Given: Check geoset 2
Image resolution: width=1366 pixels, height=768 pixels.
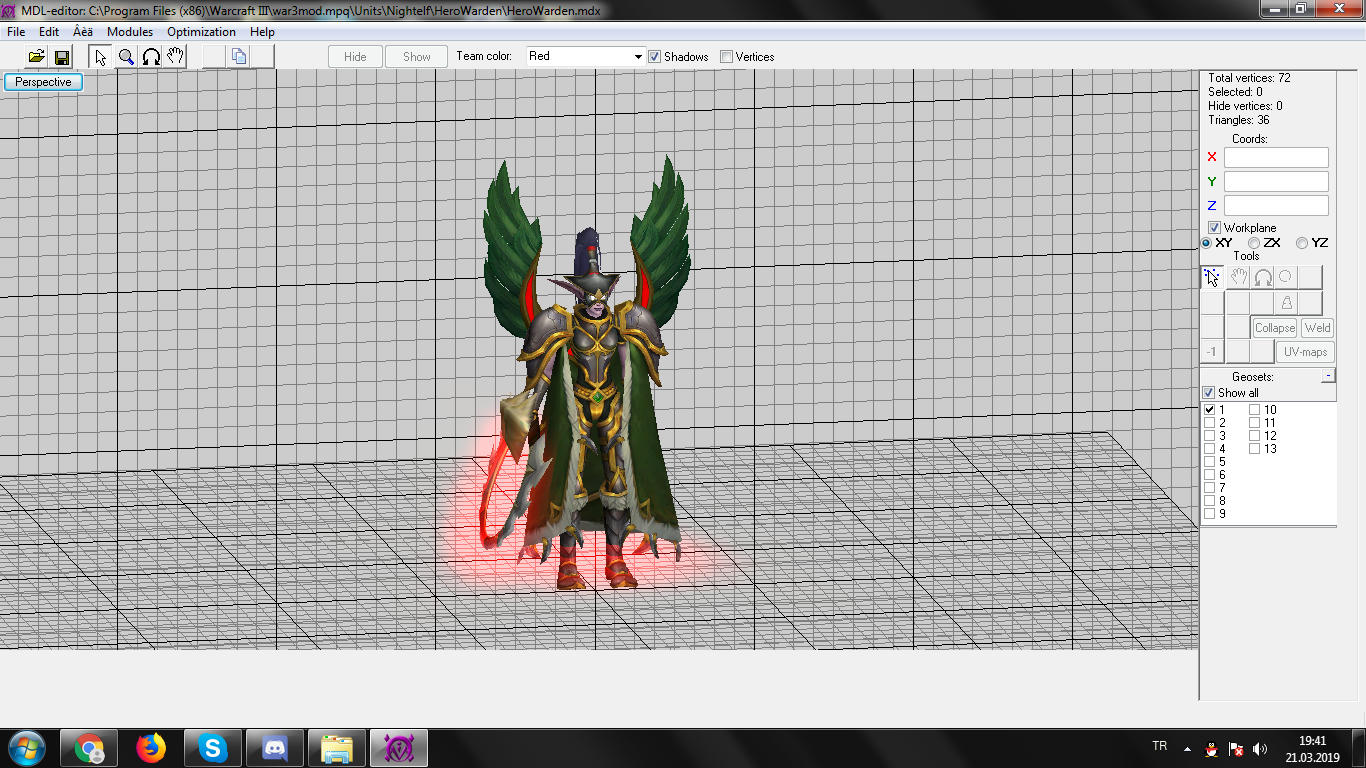Looking at the screenshot, I should pos(1210,423).
